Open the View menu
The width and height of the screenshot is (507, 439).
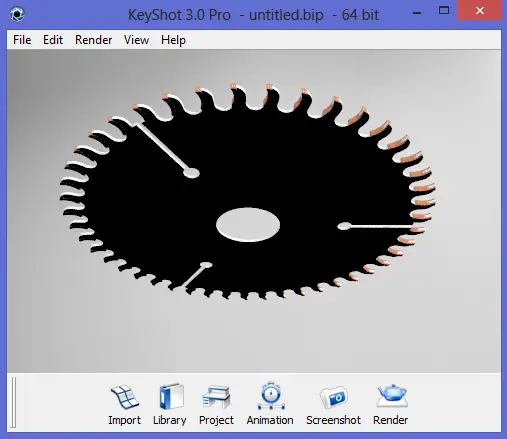[136, 40]
